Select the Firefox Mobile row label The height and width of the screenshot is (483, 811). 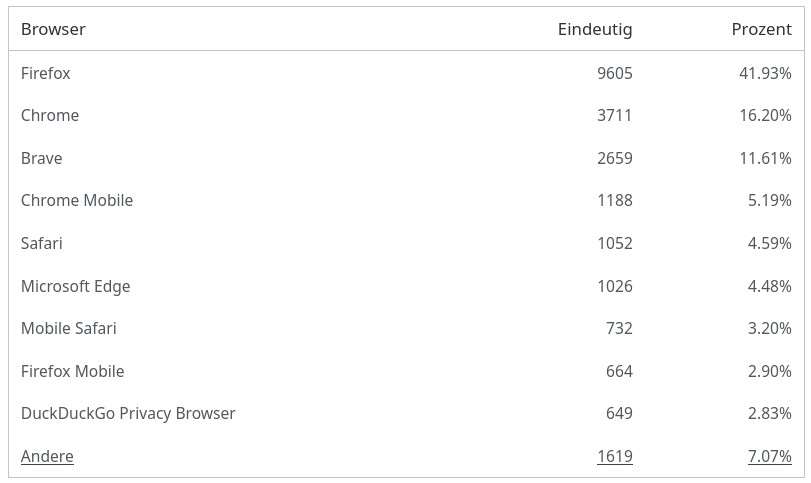73,371
